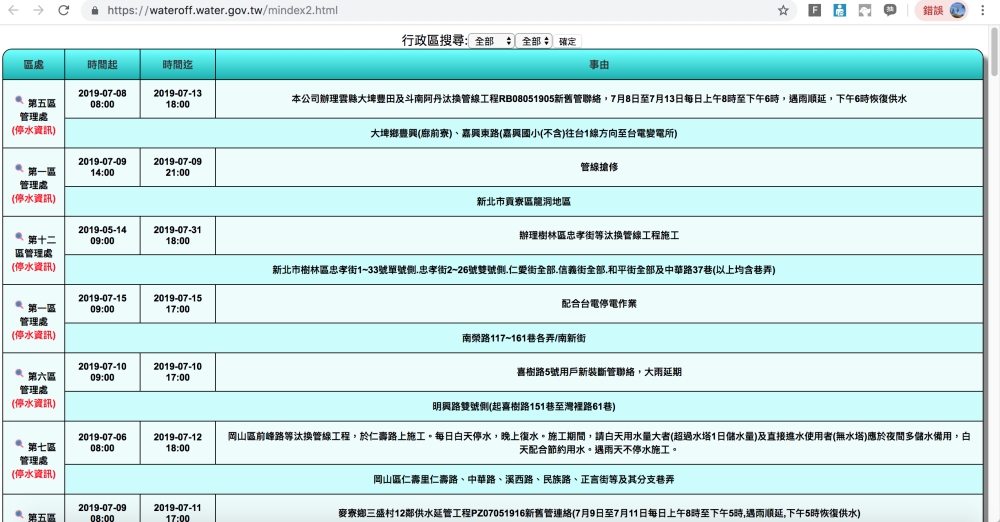Screen dimensions: 1000x522
Task: Click the 錯誤 profile button
Action: coord(944,10)
